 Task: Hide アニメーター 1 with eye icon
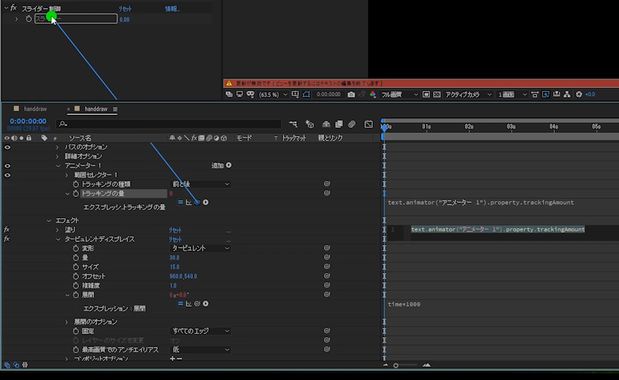pyautogui.click(x=8, y=166)
